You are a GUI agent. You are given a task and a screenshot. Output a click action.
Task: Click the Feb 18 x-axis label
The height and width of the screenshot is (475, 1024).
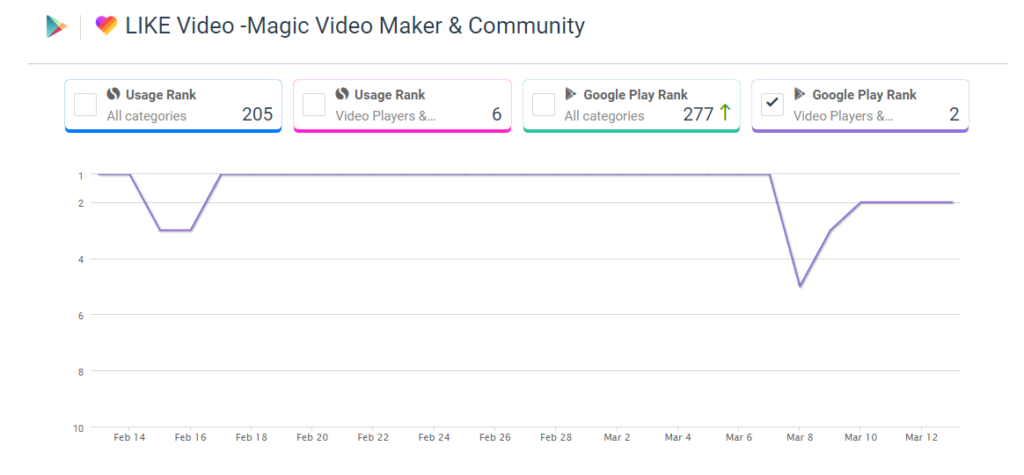coord(251,438)
